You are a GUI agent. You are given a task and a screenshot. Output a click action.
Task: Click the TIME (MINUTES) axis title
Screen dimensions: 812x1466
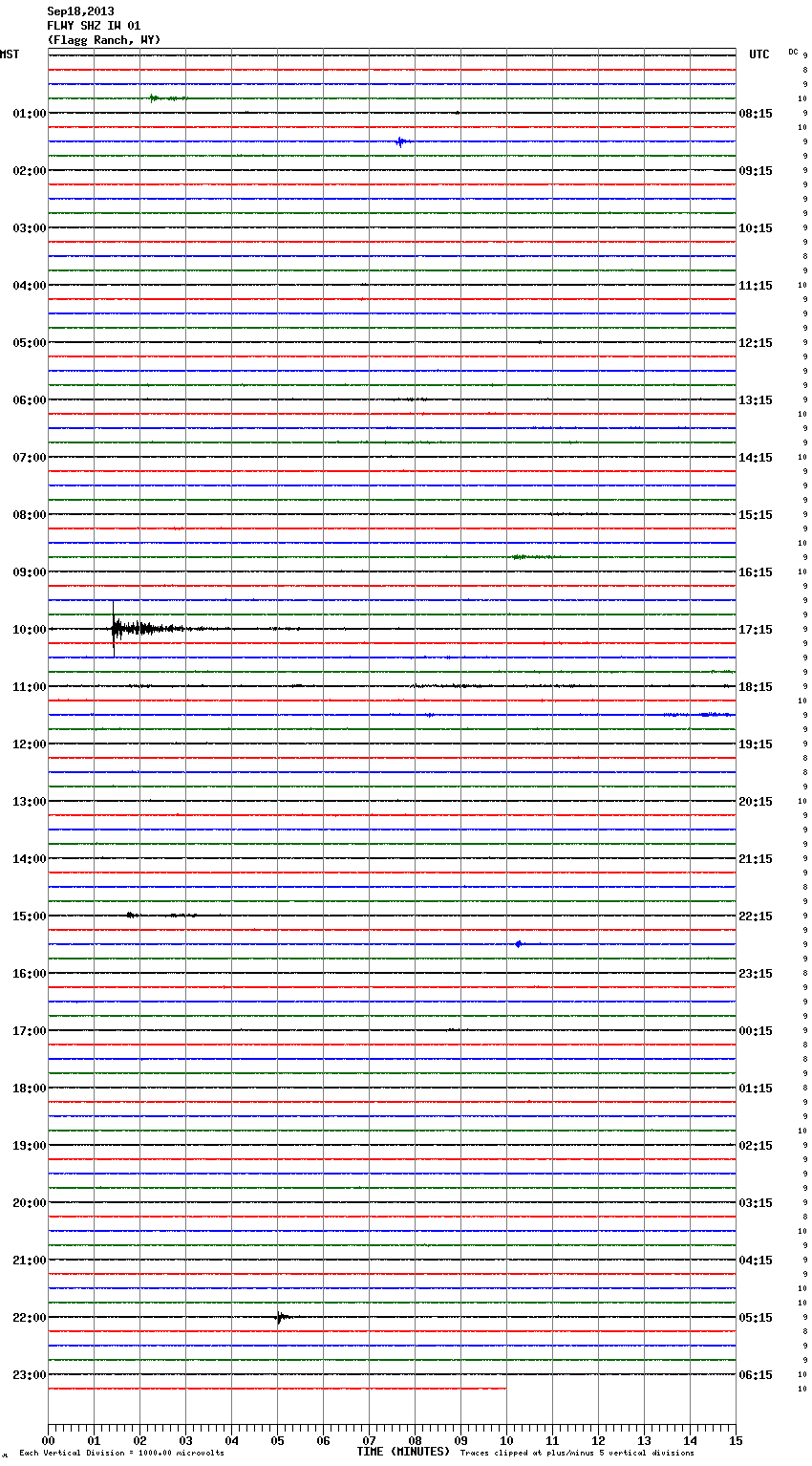click(x=403, y=1452)
